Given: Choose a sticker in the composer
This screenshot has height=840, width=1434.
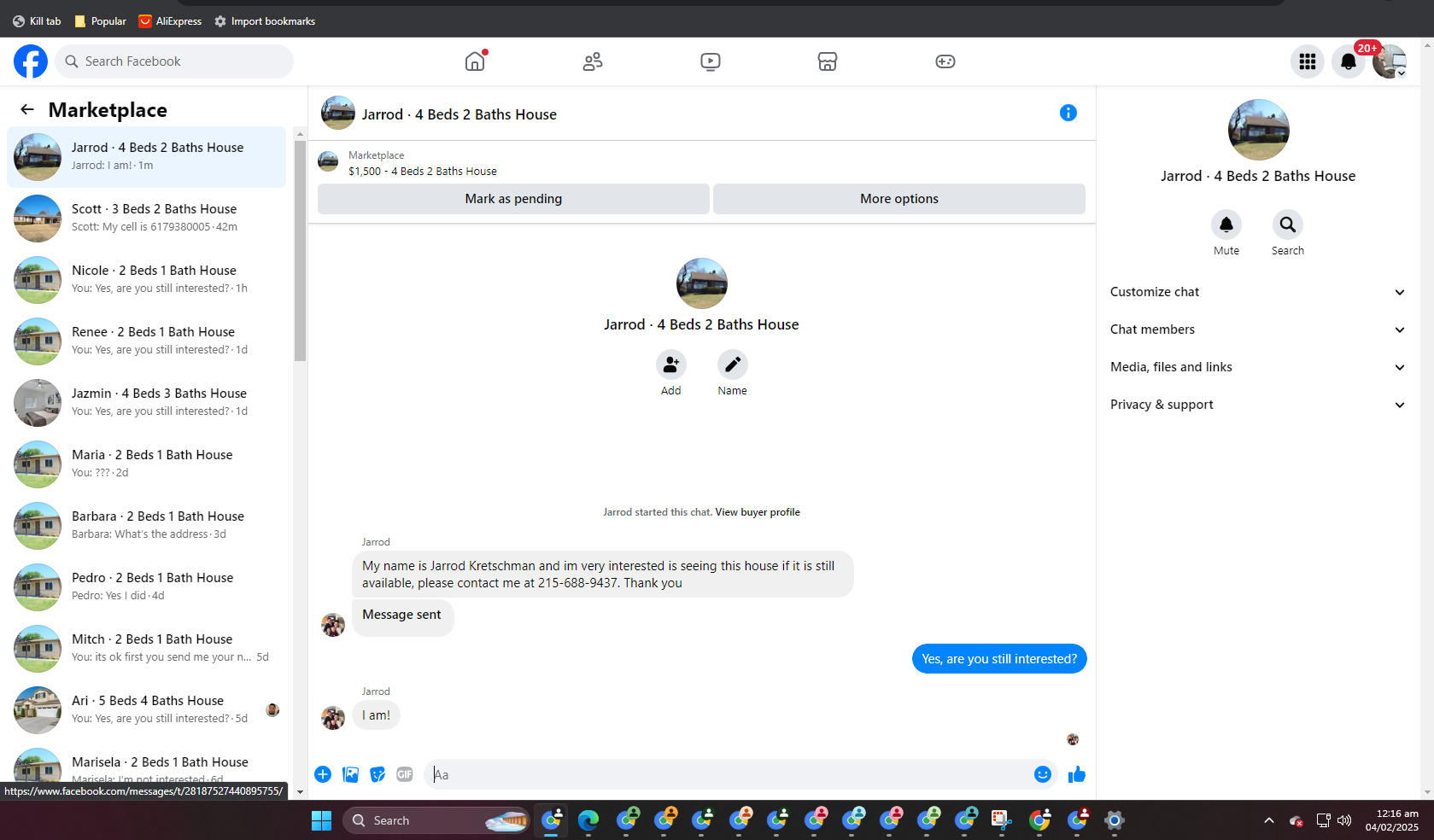Looking at the screenshot, I should [x=378, y=774].
